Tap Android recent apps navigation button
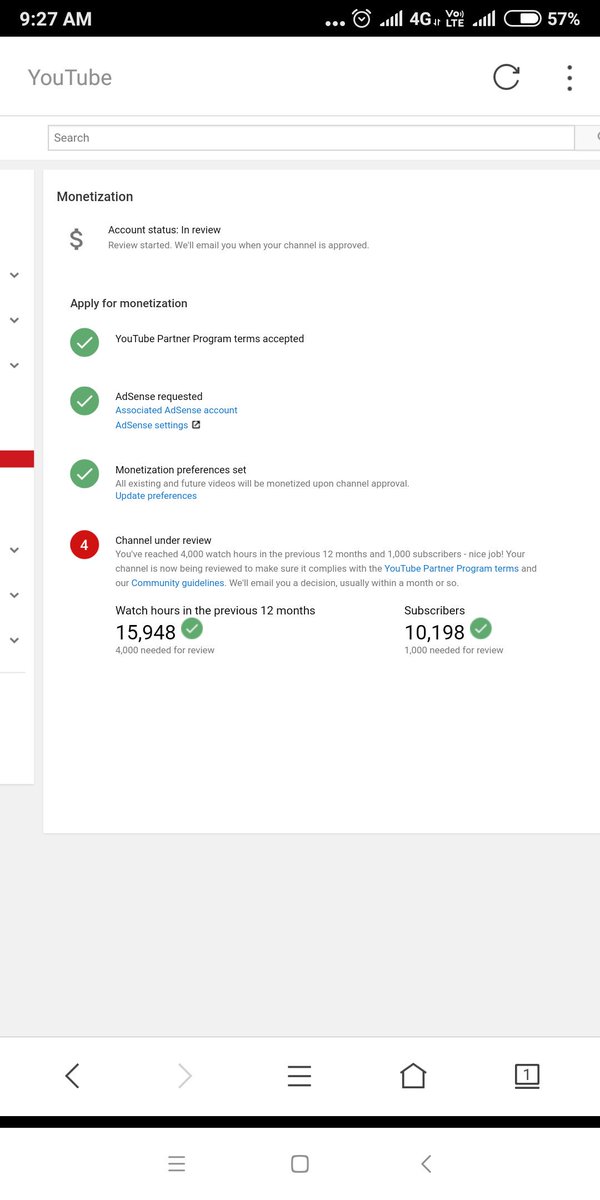Viewport: 600px width, 1200px height. pos(177,1163)
